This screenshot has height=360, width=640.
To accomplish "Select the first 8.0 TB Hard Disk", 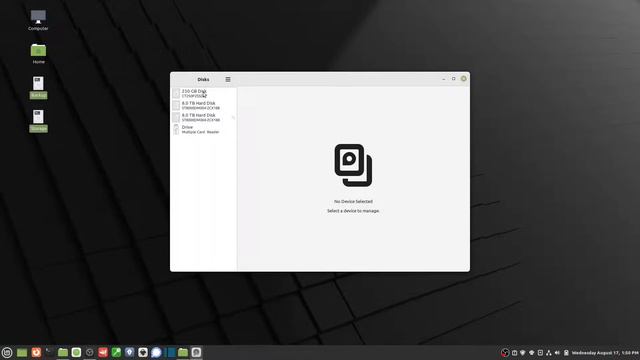I will point(204,105).
